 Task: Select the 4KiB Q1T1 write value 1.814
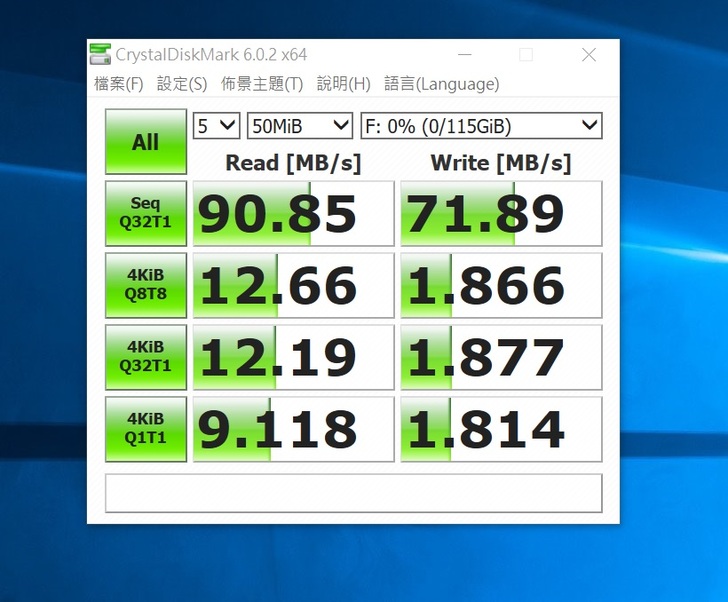tap(501, 429)
